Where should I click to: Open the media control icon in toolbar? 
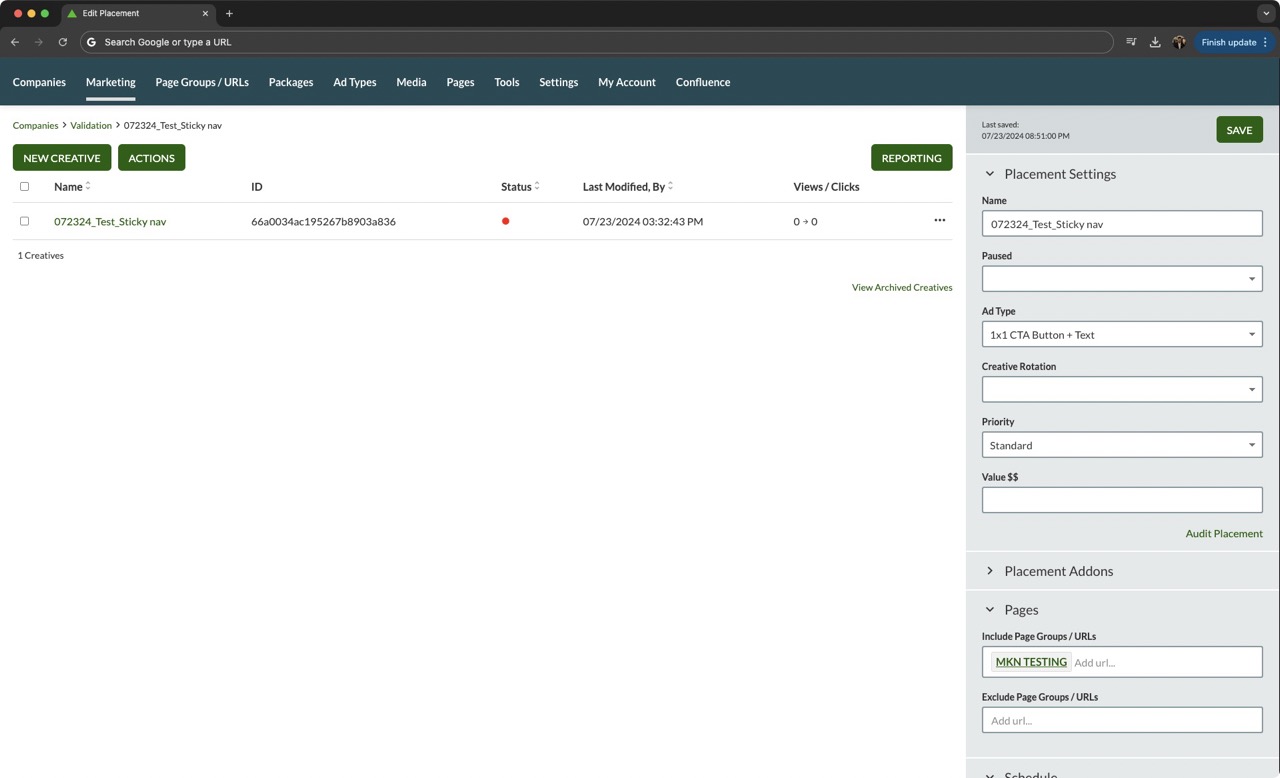tap(1131, 42)
